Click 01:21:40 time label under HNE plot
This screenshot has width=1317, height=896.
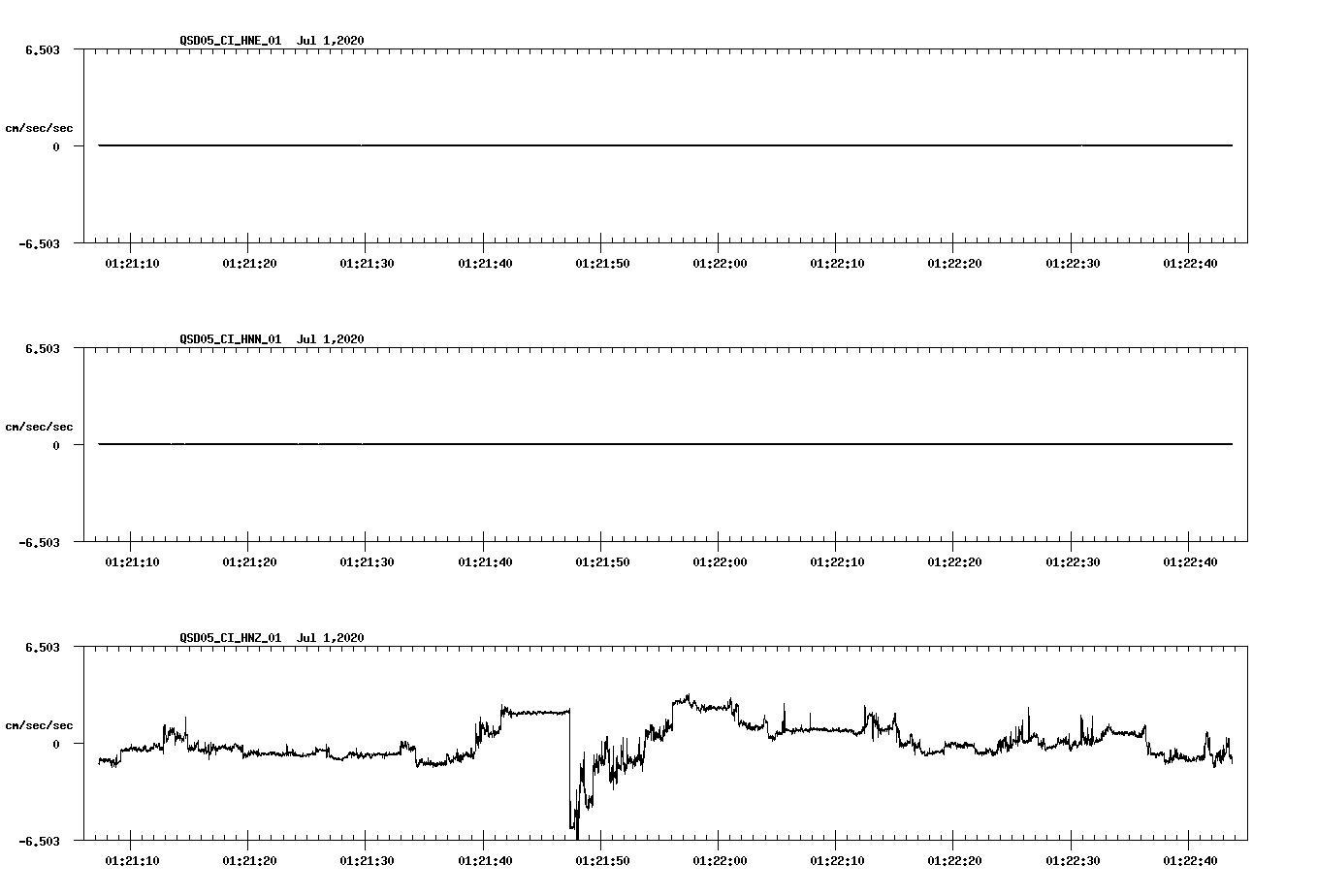(485, 264)
